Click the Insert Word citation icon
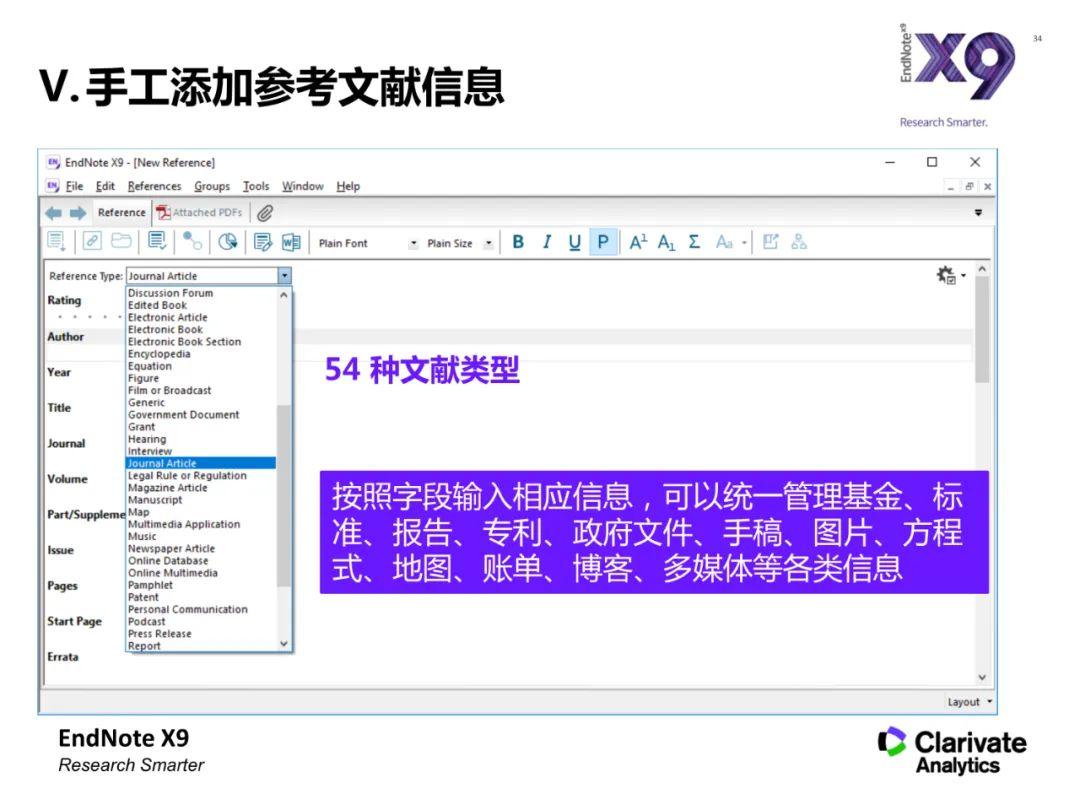This screenshot has height=810, width=1080. pos(289,242)
